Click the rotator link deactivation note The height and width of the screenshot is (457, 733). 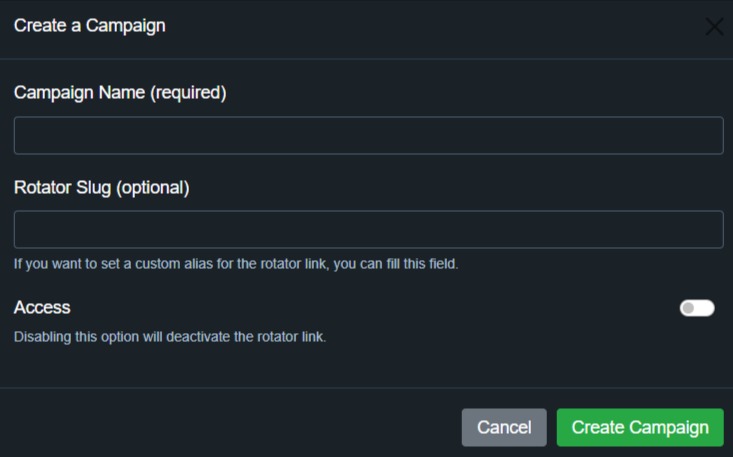170,336
